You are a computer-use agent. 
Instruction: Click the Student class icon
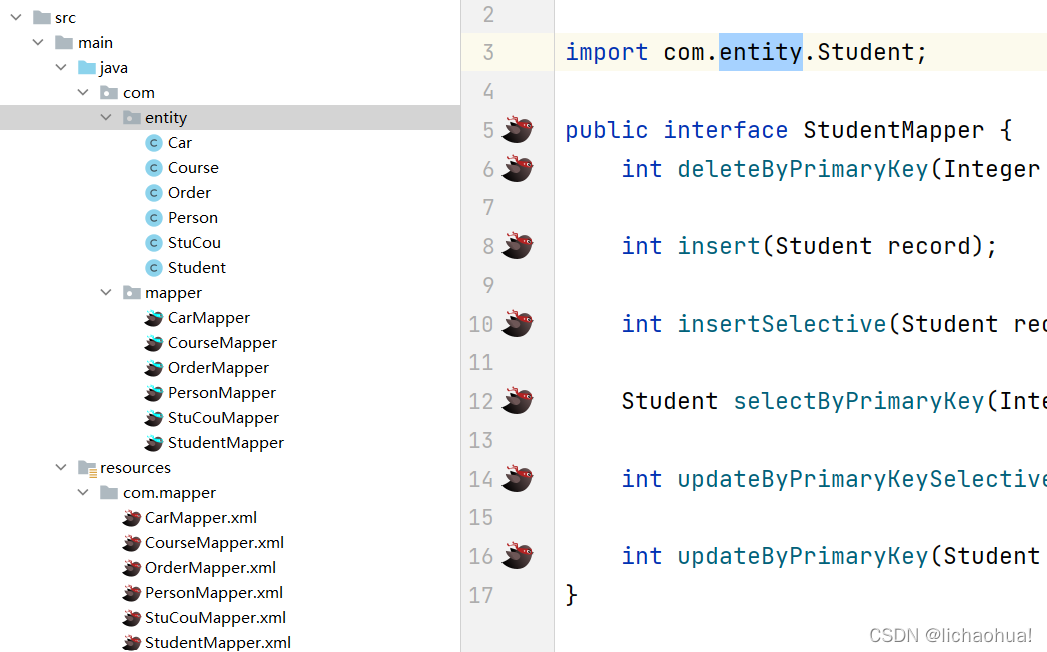(154, 268)
